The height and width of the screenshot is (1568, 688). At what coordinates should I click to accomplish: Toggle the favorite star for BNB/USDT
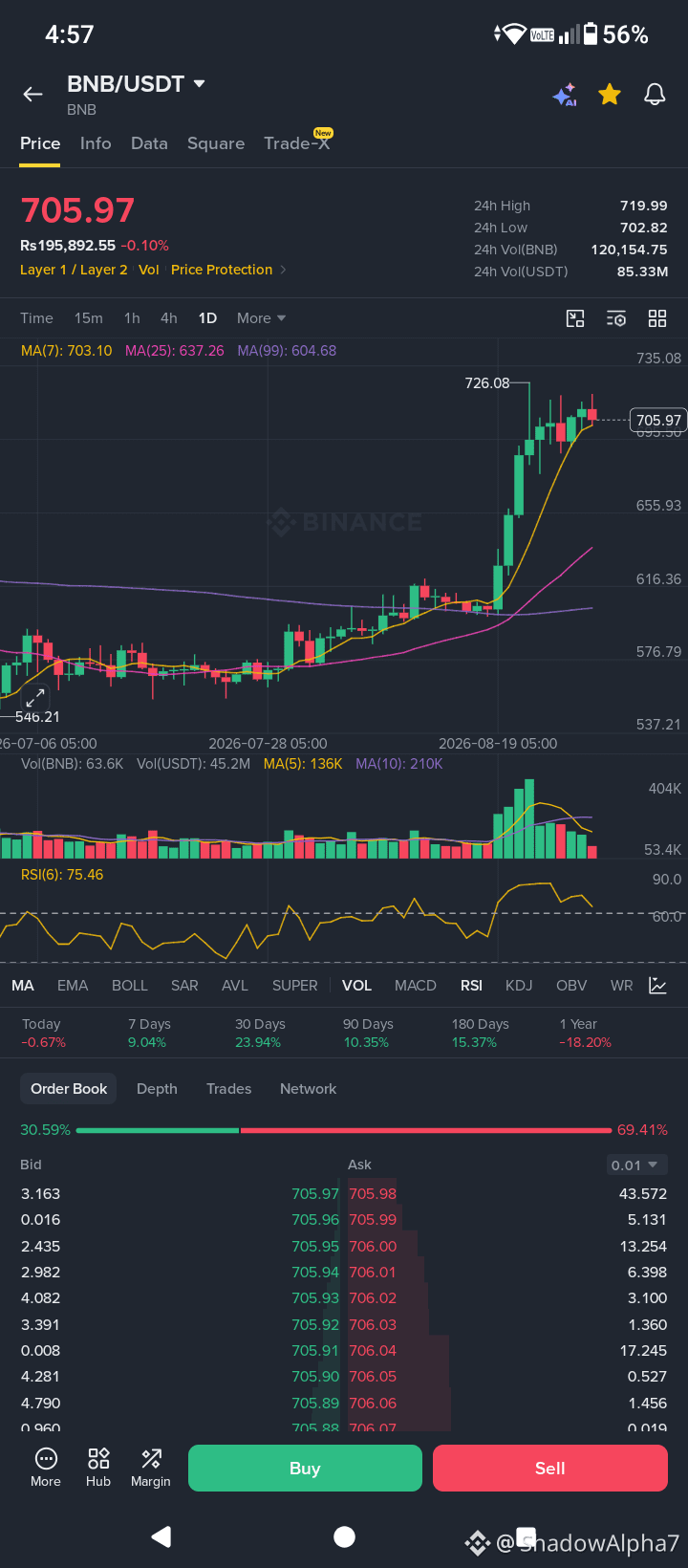(610, 94)
